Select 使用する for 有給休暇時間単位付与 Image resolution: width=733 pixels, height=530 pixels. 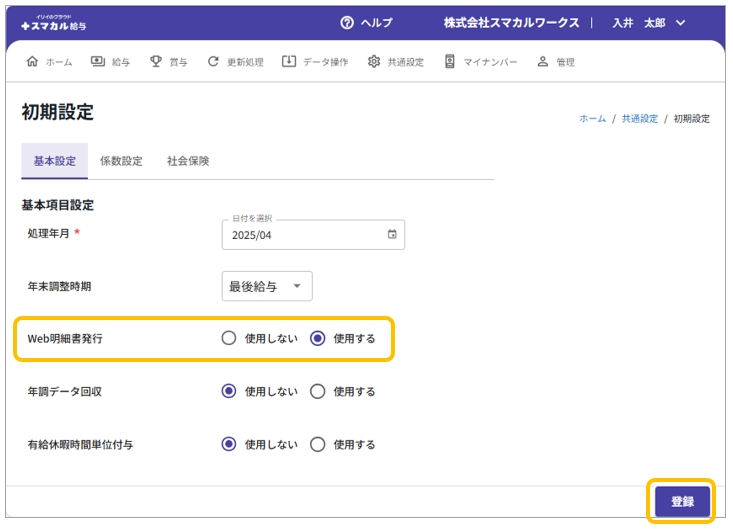[x=318, y=444]
